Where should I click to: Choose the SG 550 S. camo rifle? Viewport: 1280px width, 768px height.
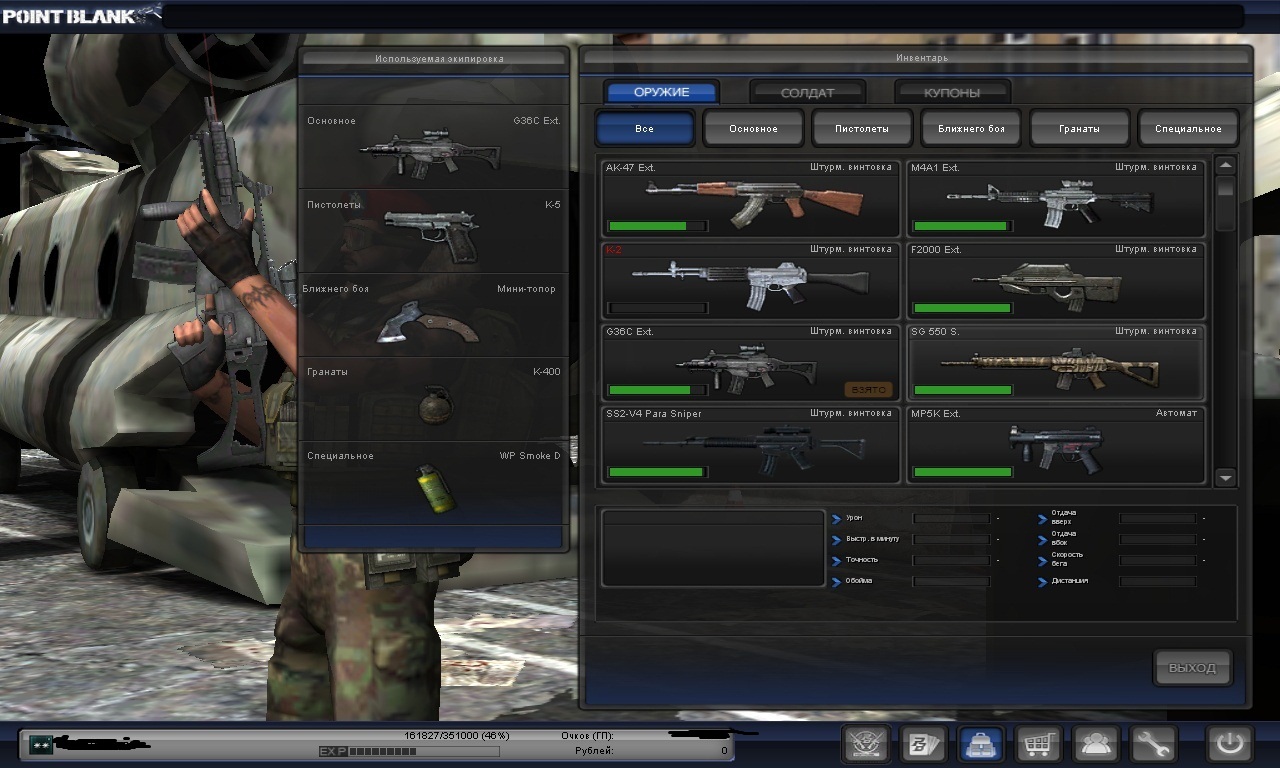[1055, 362]
